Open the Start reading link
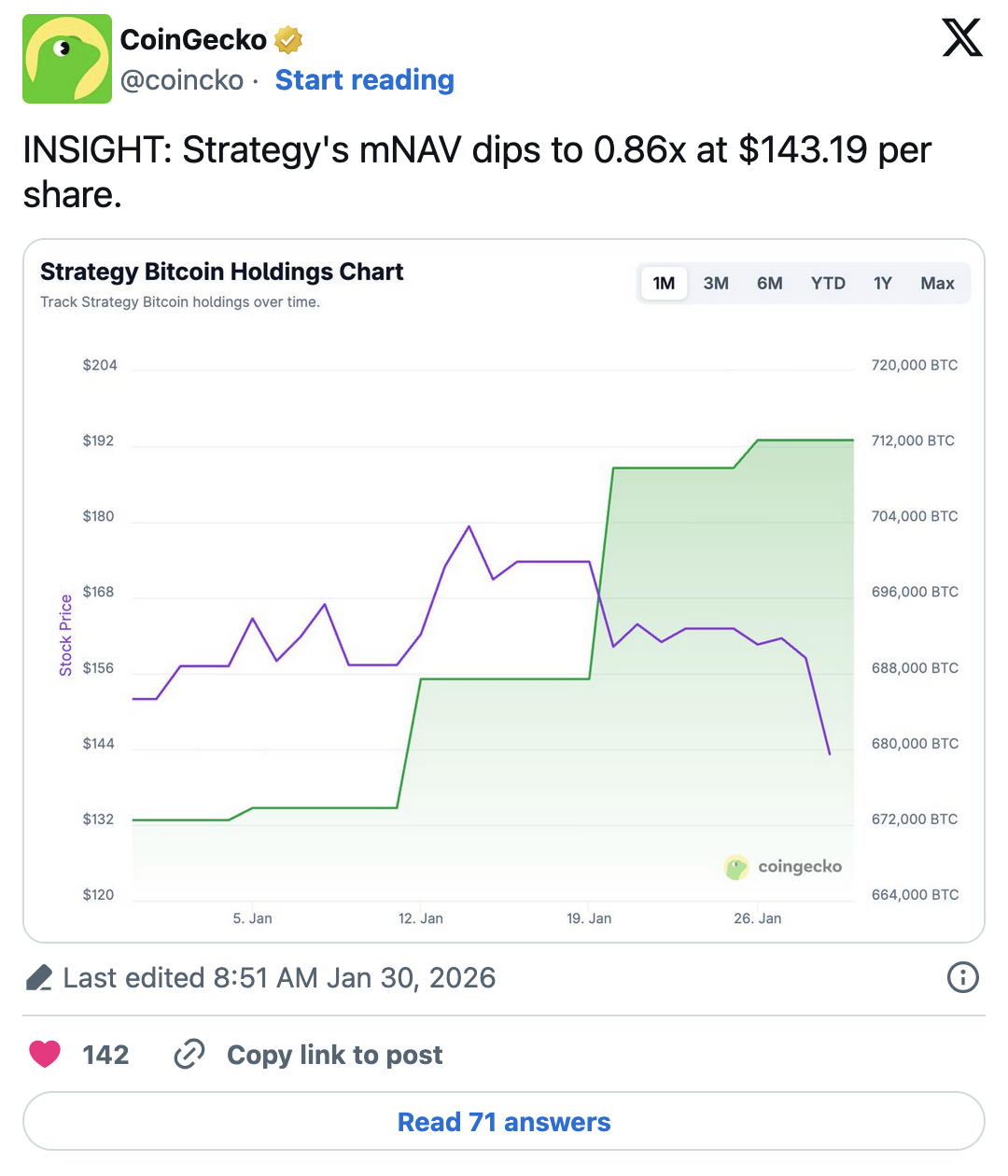1008x1176 pixels. click(364, 80)
